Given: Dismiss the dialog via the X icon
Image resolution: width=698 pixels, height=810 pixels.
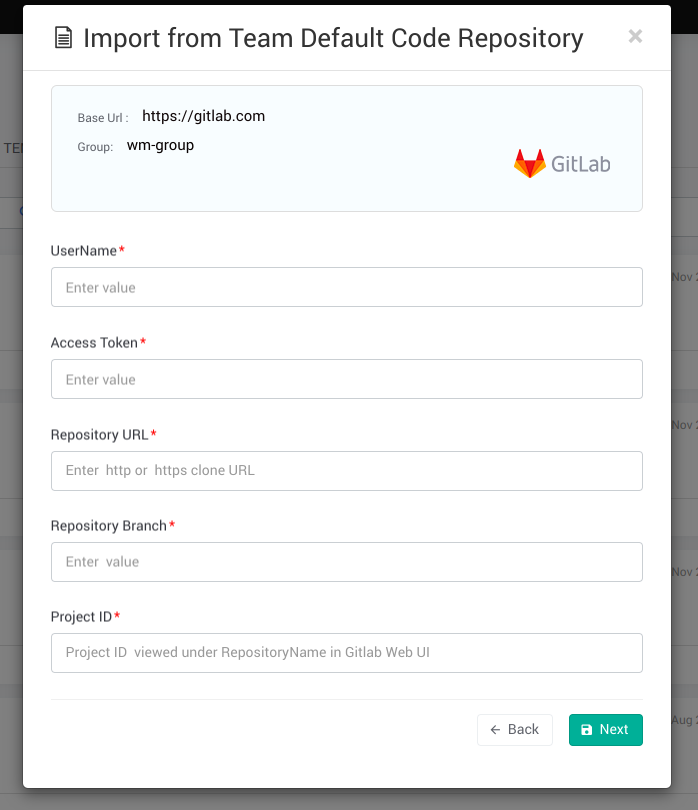Looking at the screenshot, I should tap(635, 36).
